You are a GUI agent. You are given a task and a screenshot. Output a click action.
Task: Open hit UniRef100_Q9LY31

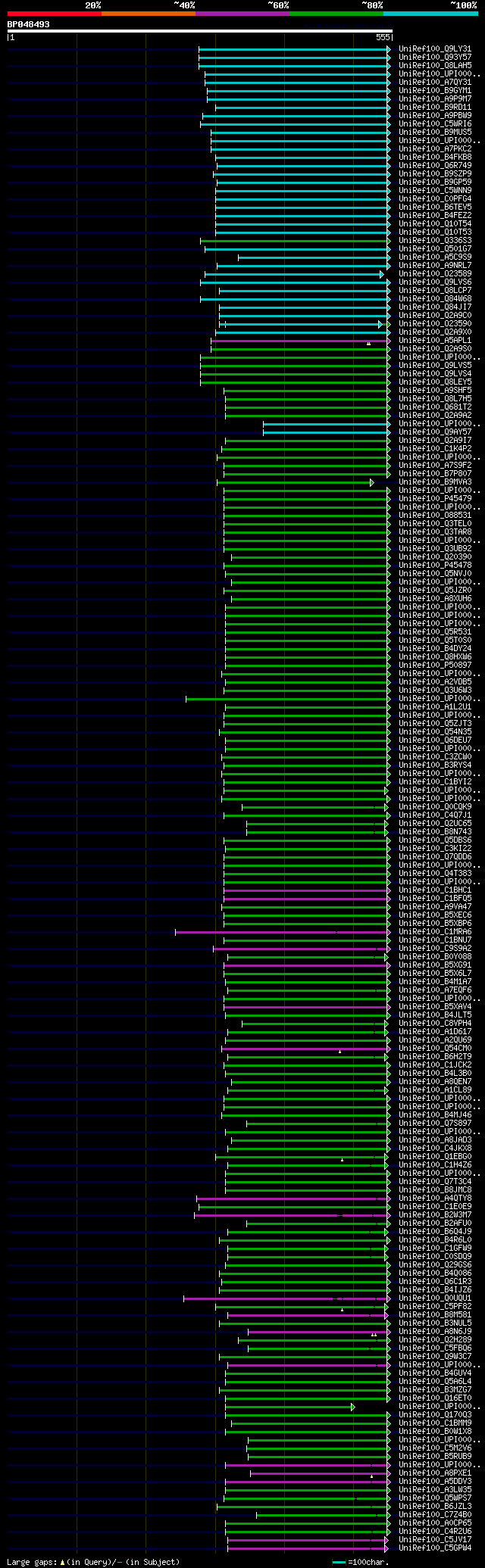436,49
